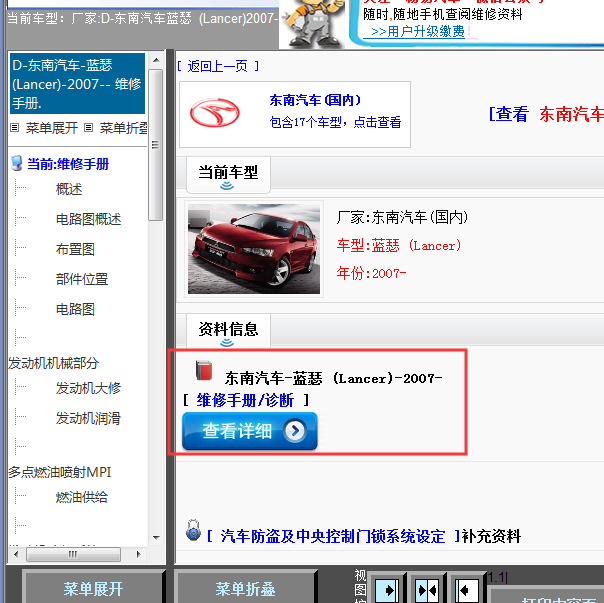Click the 菜单展开 icon in the sidebar header
This screenshot has width=604, height=603.
point(15,128)
